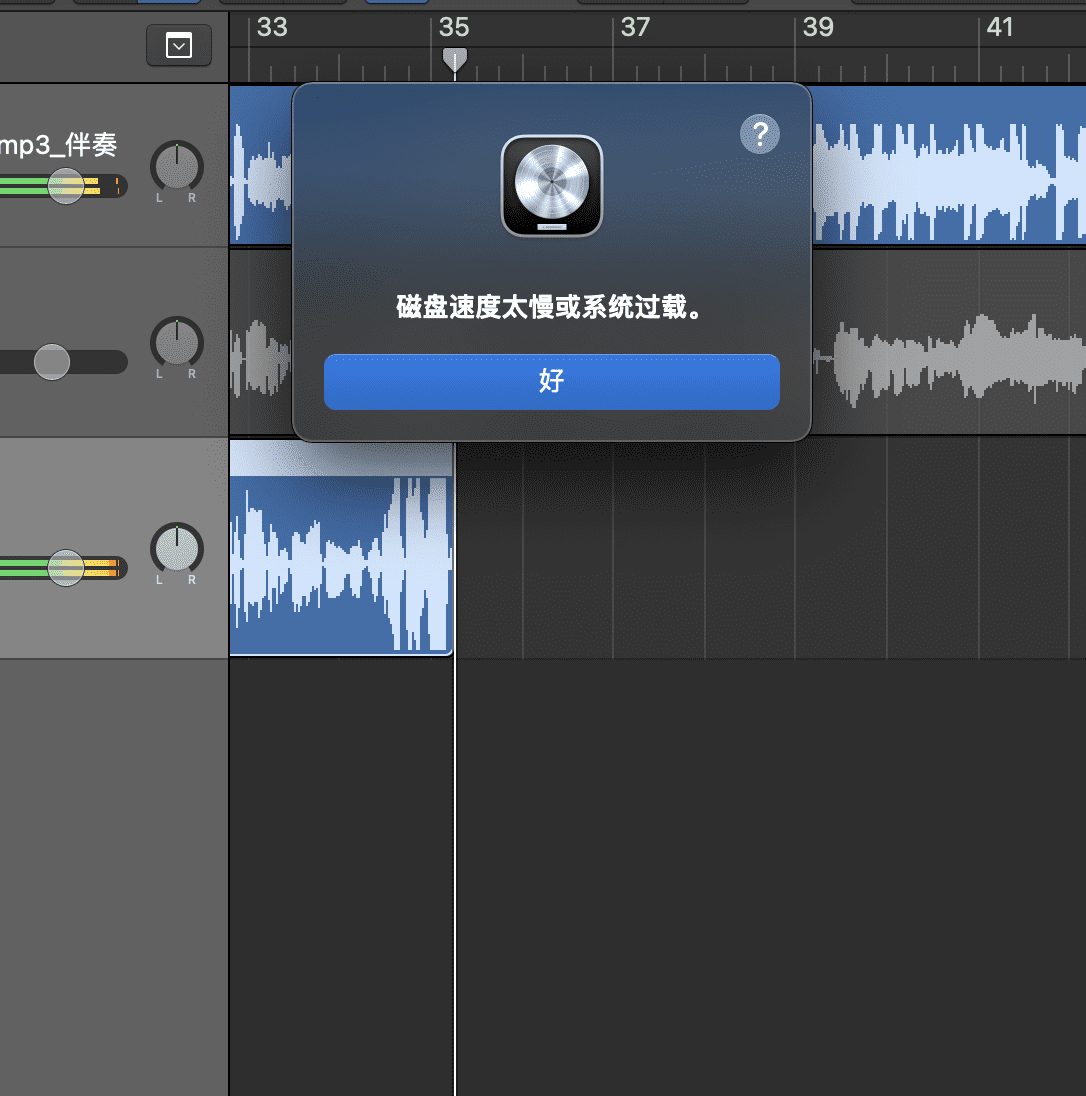
Task: Click the volume slider of the bottom selected track
Action: (66, 568)
